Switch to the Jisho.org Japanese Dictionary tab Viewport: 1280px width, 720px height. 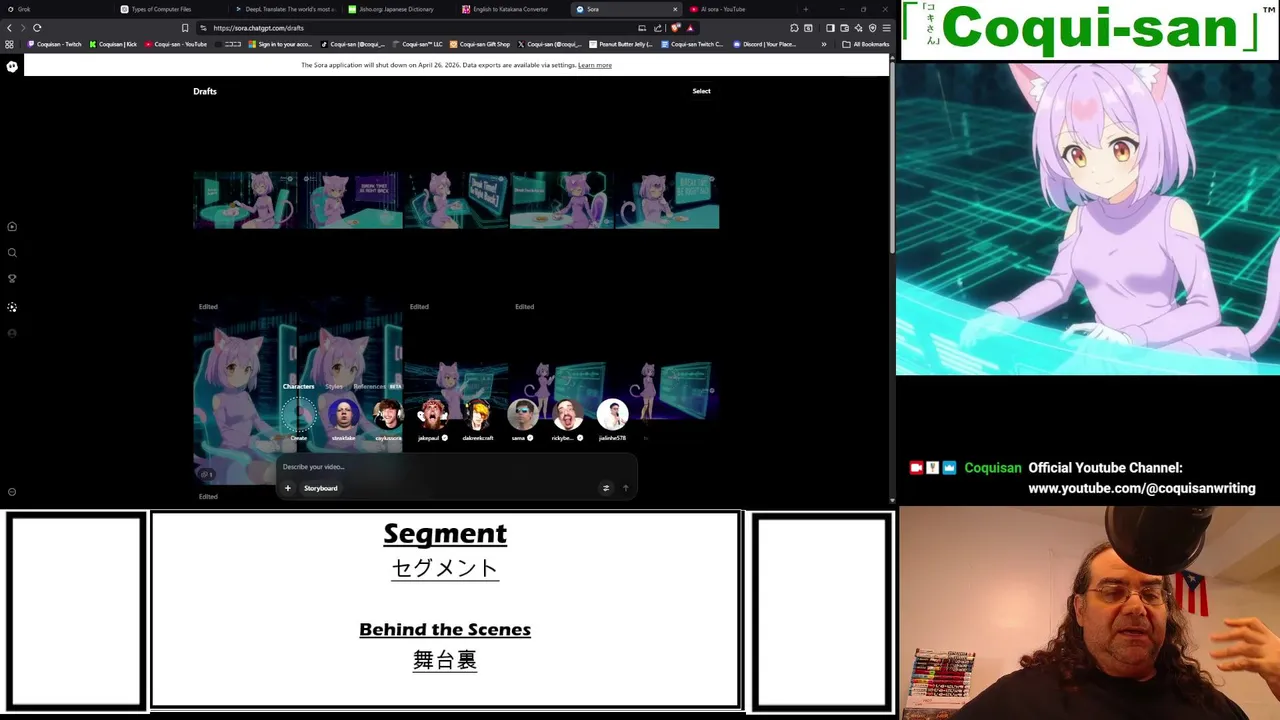point(398,9)
